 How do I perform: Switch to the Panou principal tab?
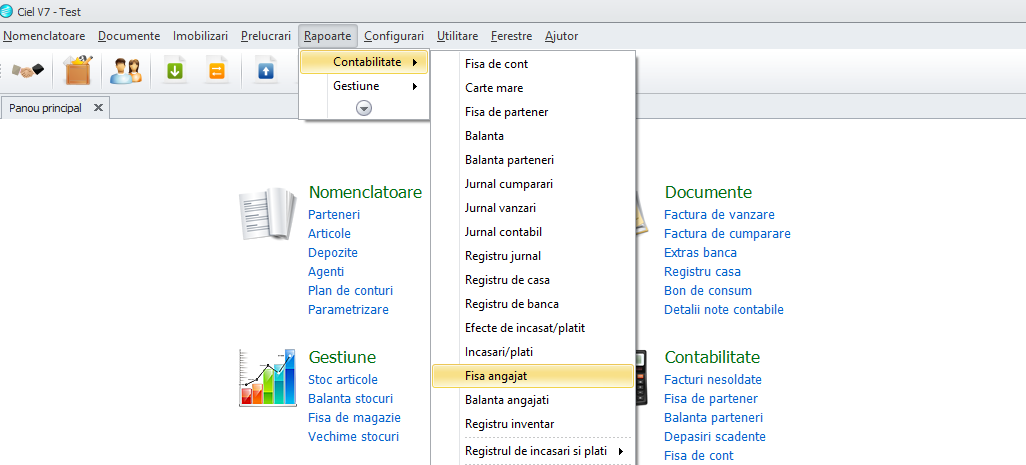click(45, 108)
